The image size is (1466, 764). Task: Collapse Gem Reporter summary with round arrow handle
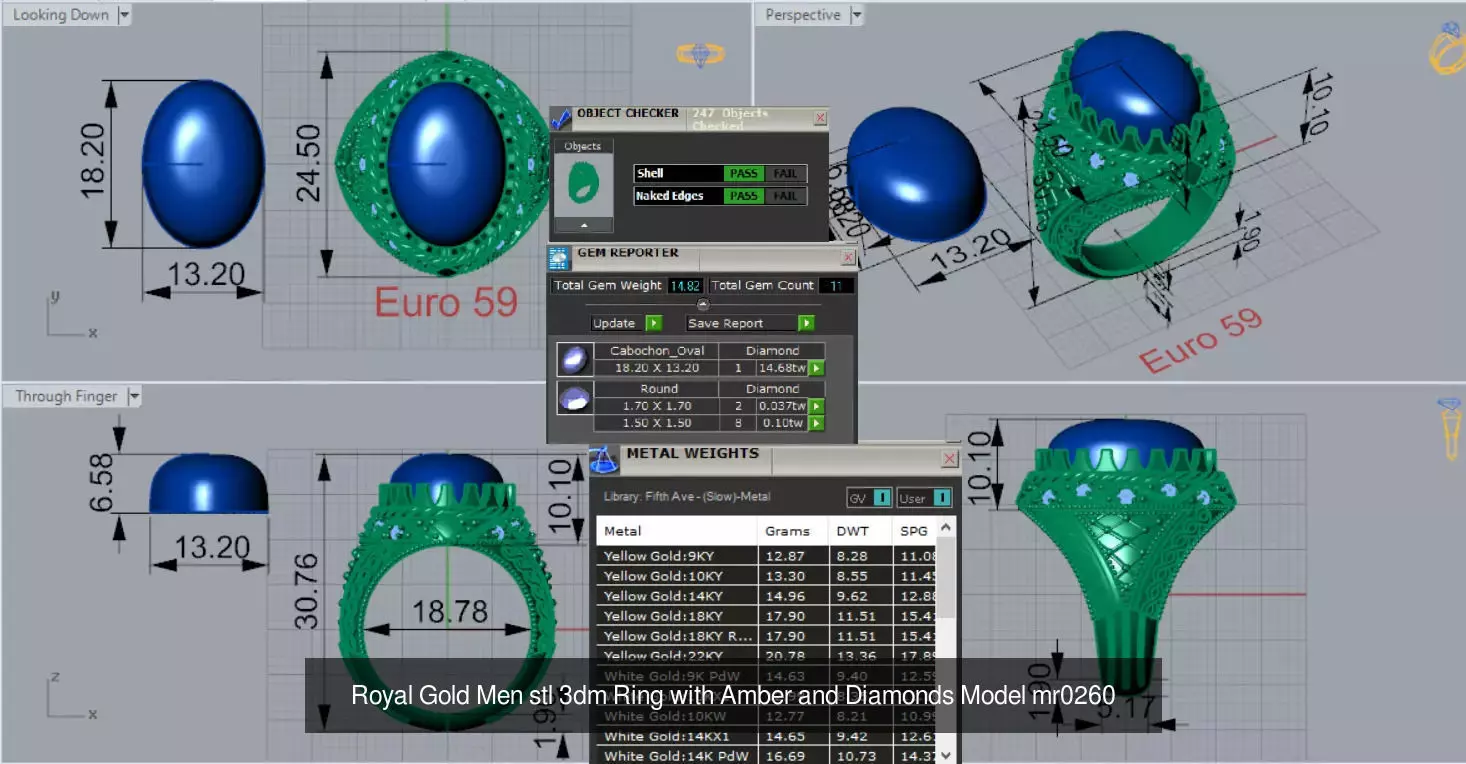[x=702, y=304]
